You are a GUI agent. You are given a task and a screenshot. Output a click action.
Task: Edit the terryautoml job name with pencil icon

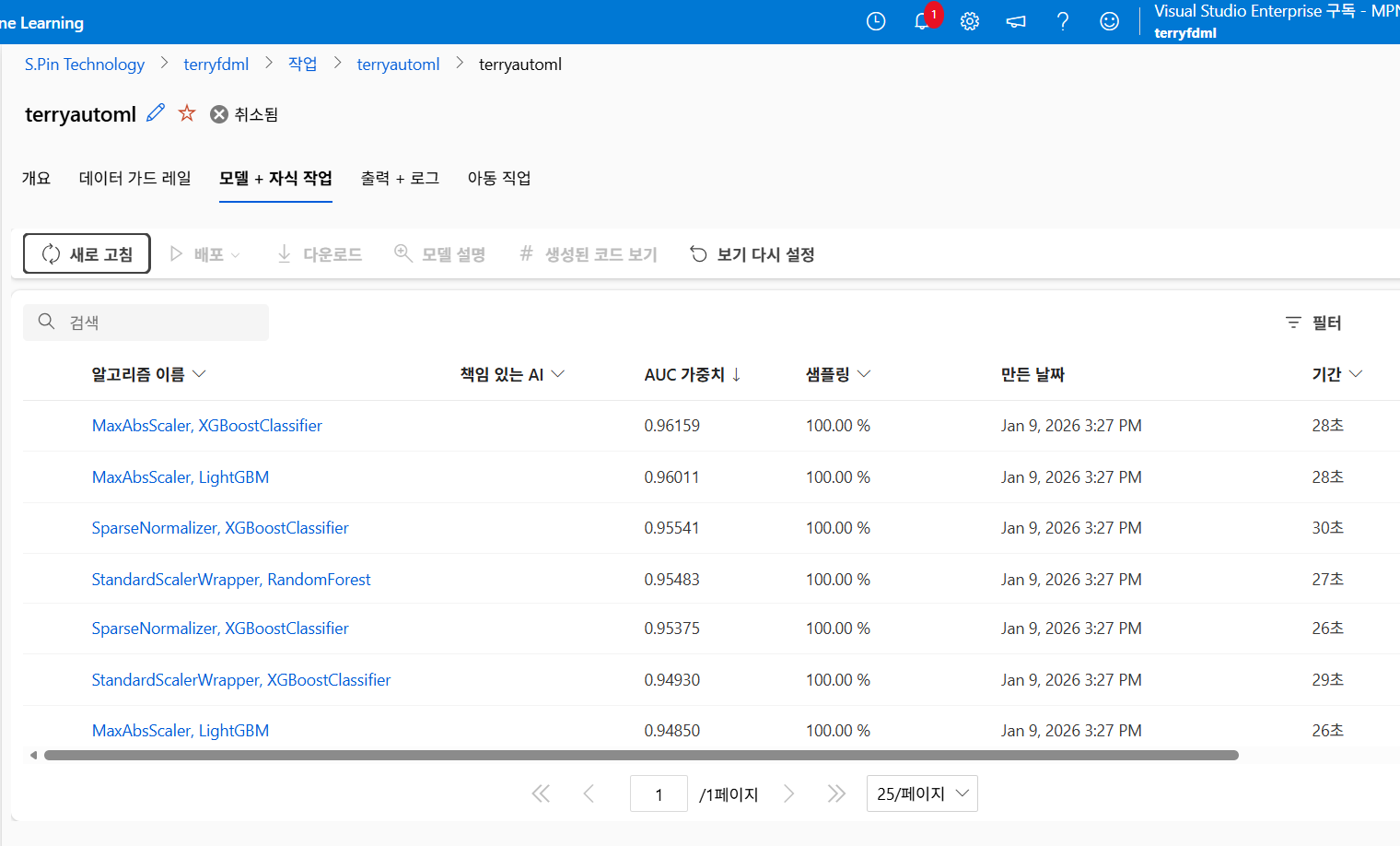point(155,112)
